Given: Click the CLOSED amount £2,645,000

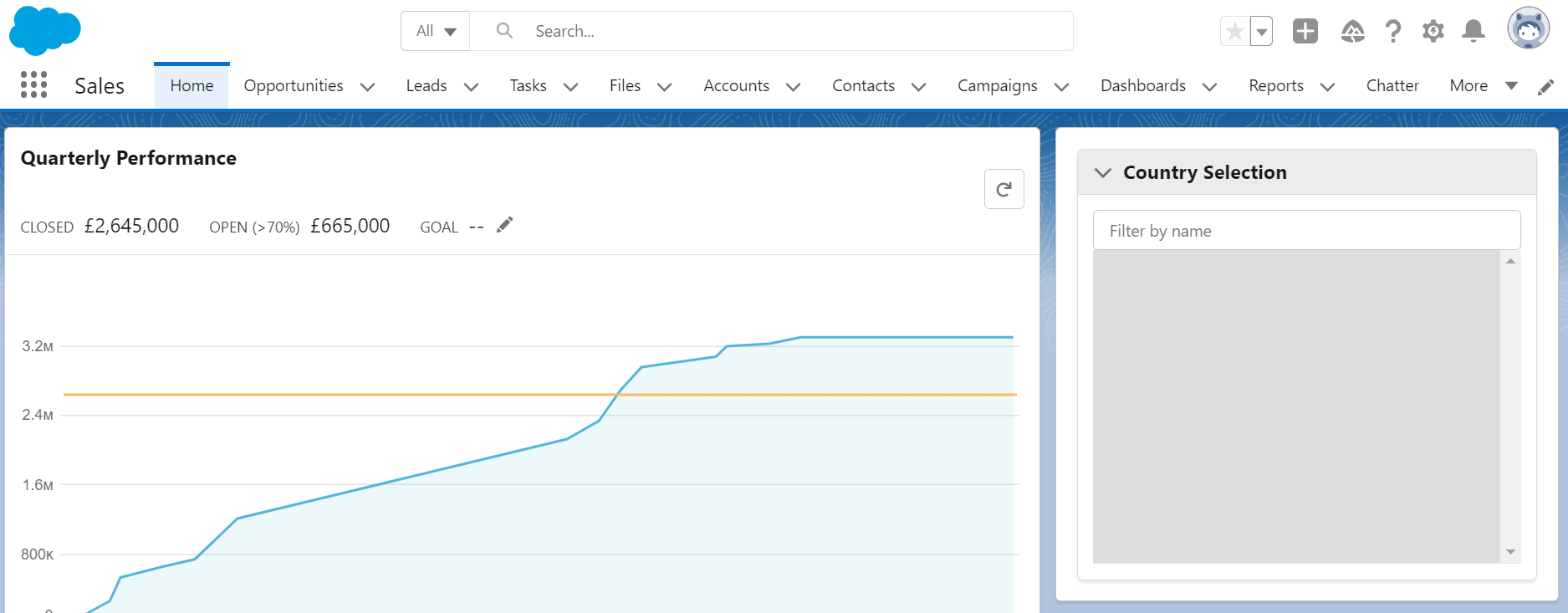Looking at the screenshot, I should tap(131, 226).
